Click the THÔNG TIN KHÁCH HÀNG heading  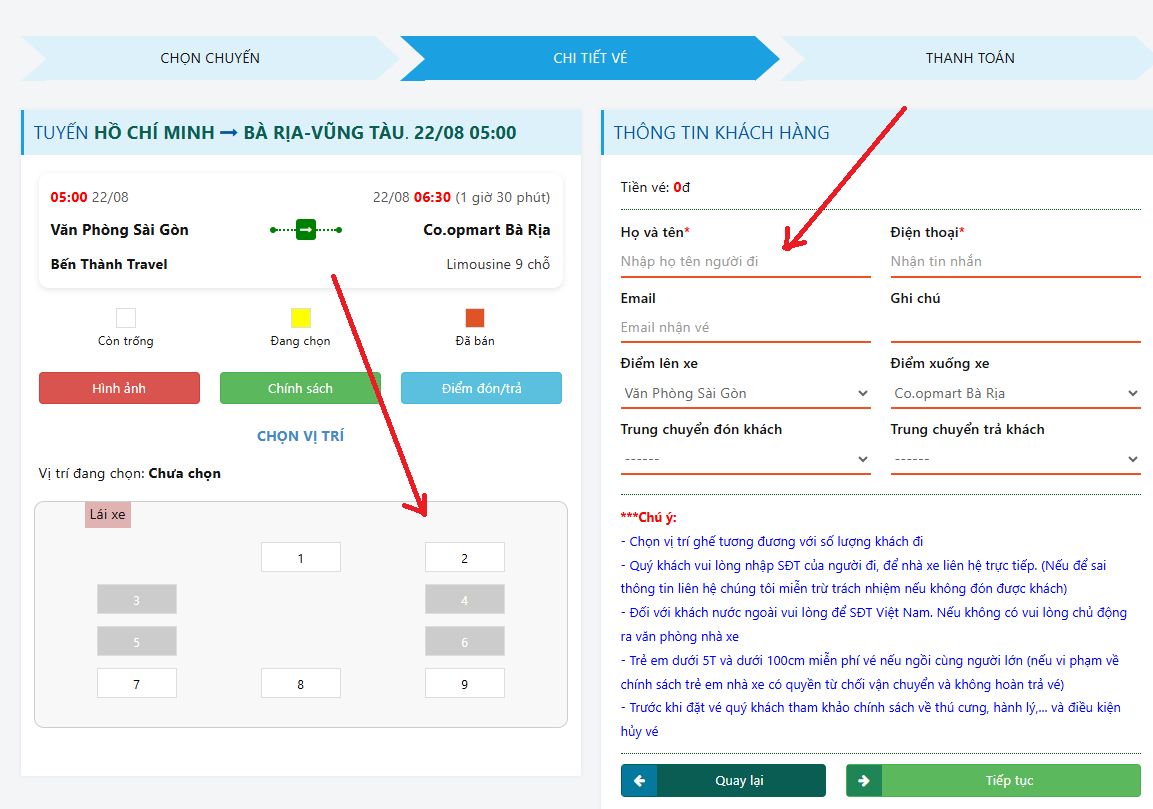(x=721, y=133)
